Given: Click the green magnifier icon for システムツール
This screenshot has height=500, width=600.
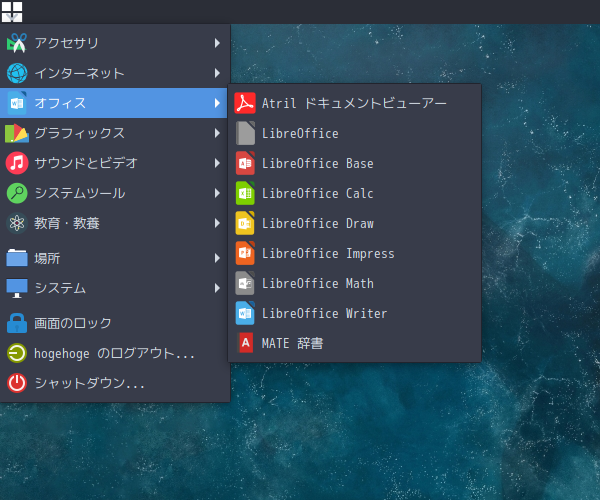Looking at the screenshot, I should click(17, 193).
